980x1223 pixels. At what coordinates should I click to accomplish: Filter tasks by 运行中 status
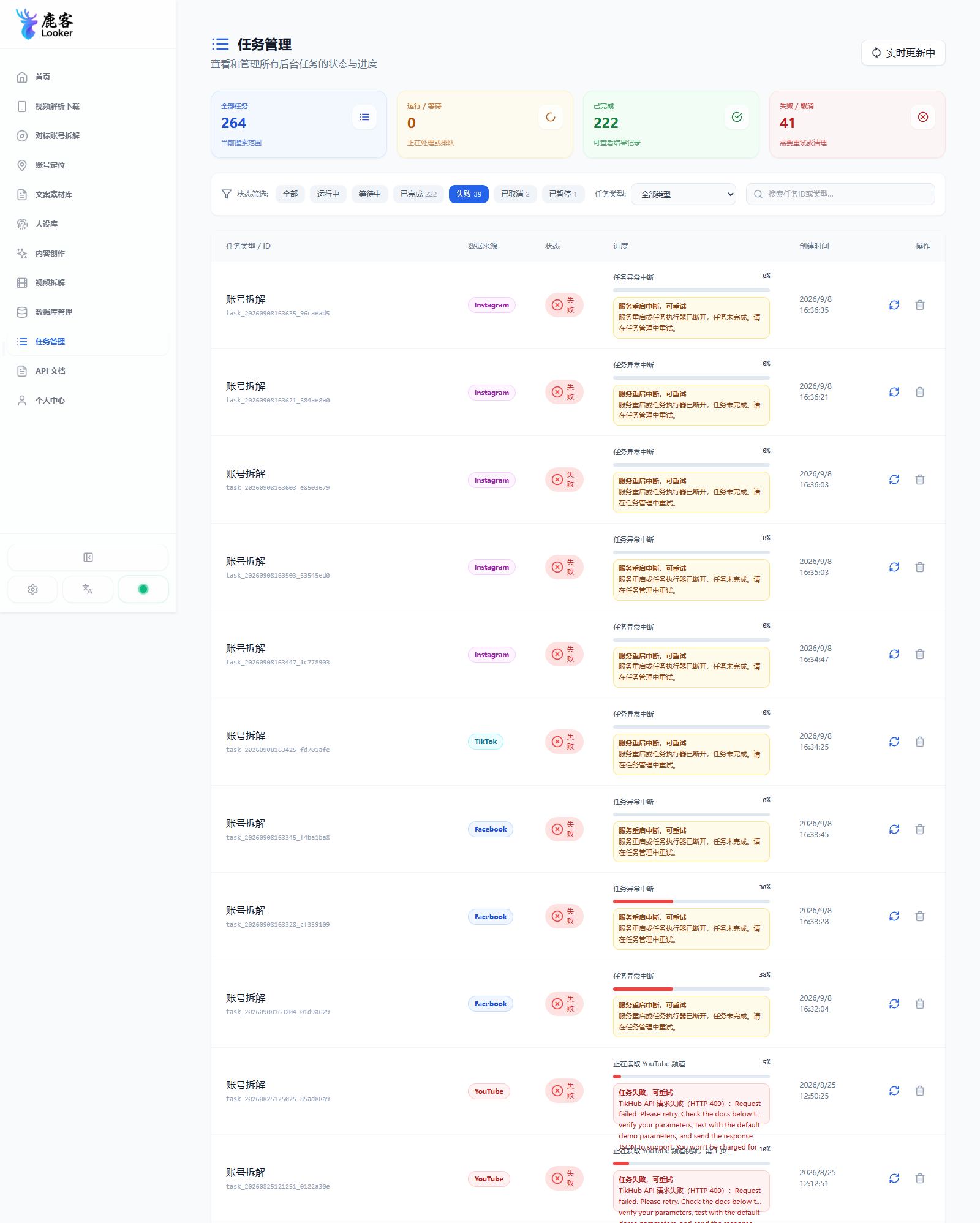(328, 194)
